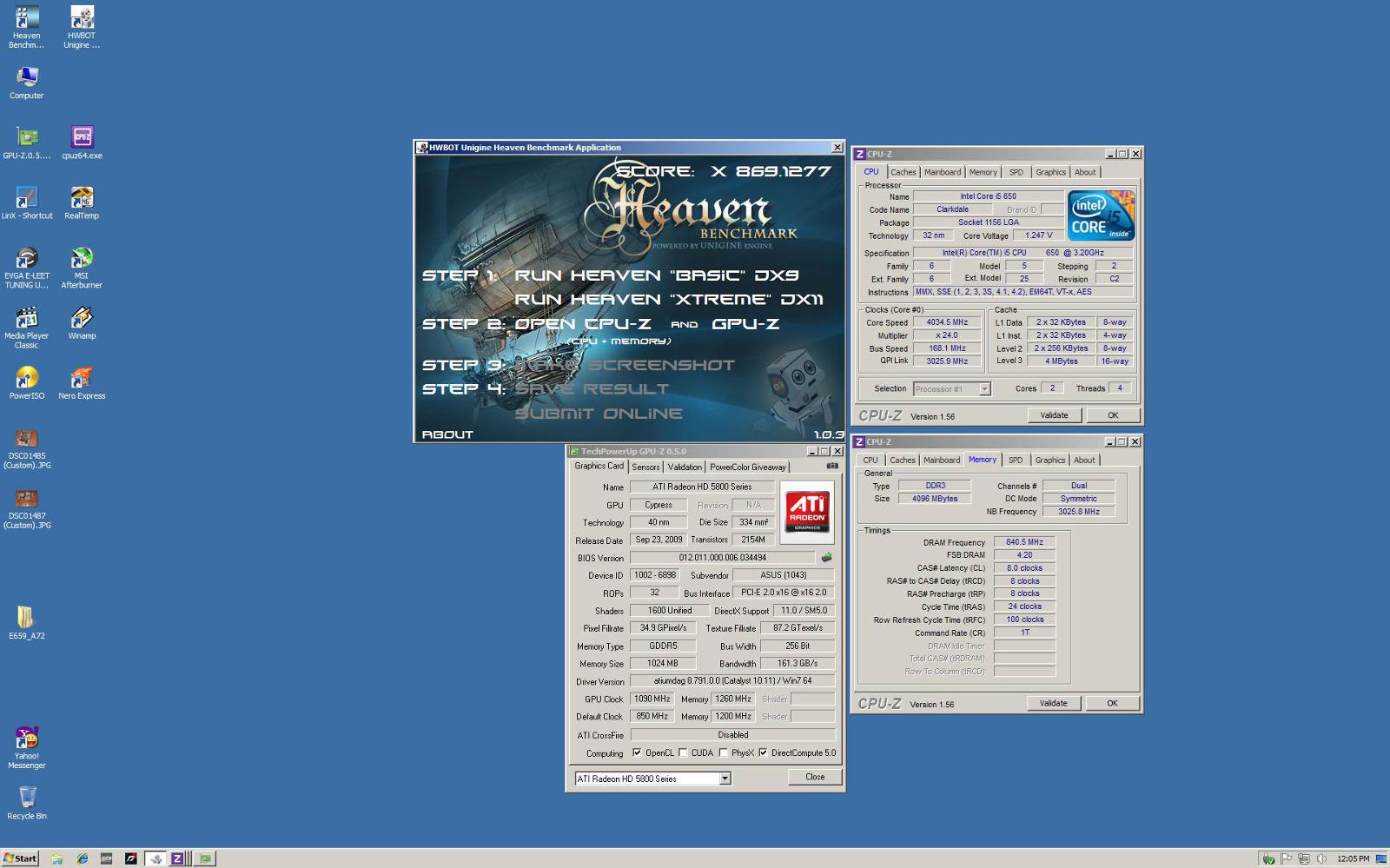The height and width of the screenshot is (868, 1390).
Task: Open the Computer desktop icon
Action: (x=26, y=83)
